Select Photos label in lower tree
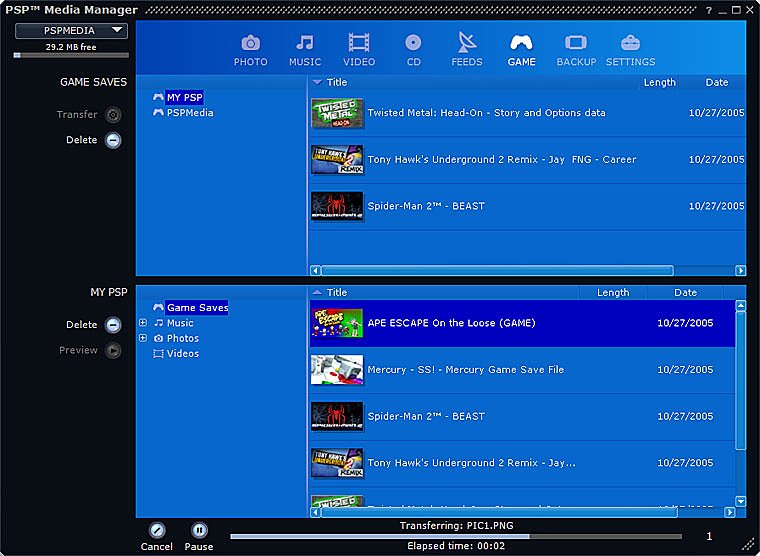 [x=183, y=338]
